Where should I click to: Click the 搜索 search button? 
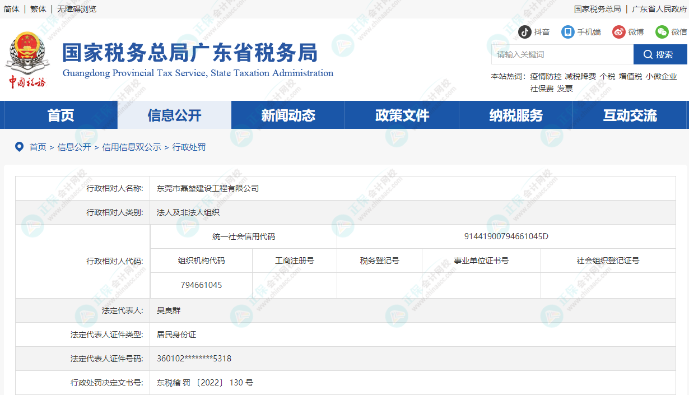tap(660, 54)
